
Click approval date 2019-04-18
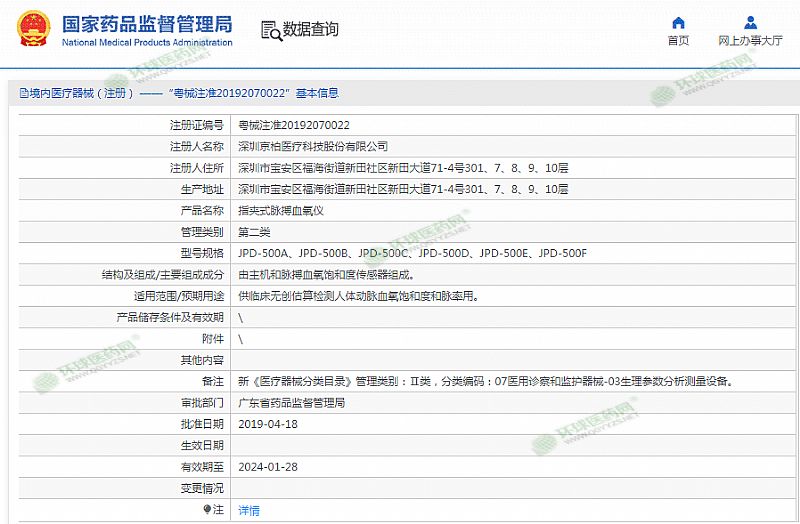[268, 424]
